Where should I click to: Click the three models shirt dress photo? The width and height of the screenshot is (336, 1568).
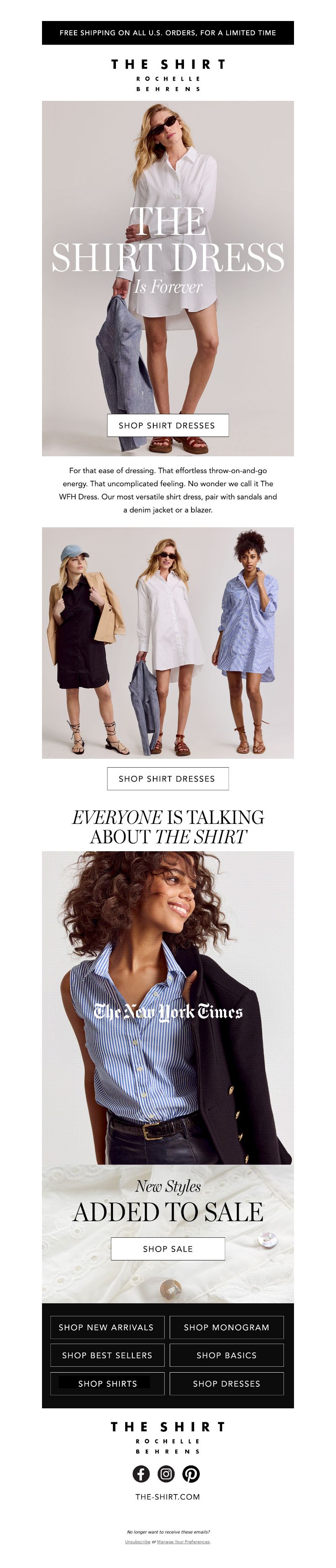[x=168, y=643]
